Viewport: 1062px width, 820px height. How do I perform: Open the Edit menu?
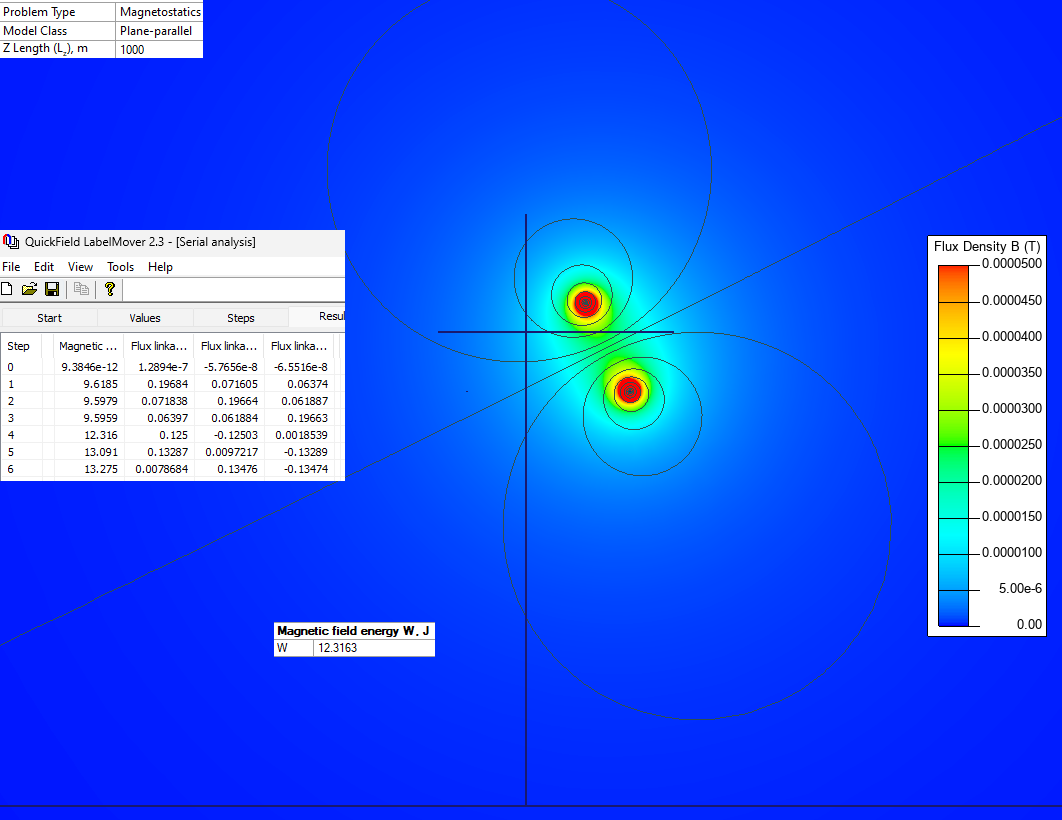pyautogui.click(x=44, y=267)
